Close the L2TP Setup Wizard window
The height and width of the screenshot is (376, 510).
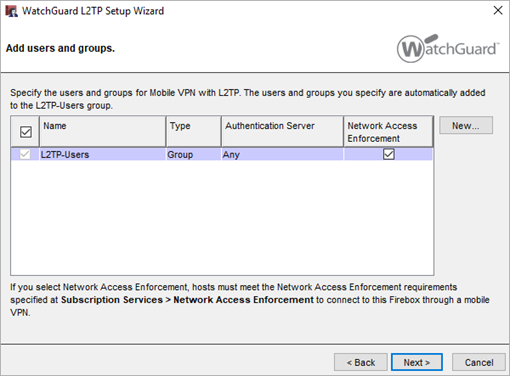pos(498,11)
